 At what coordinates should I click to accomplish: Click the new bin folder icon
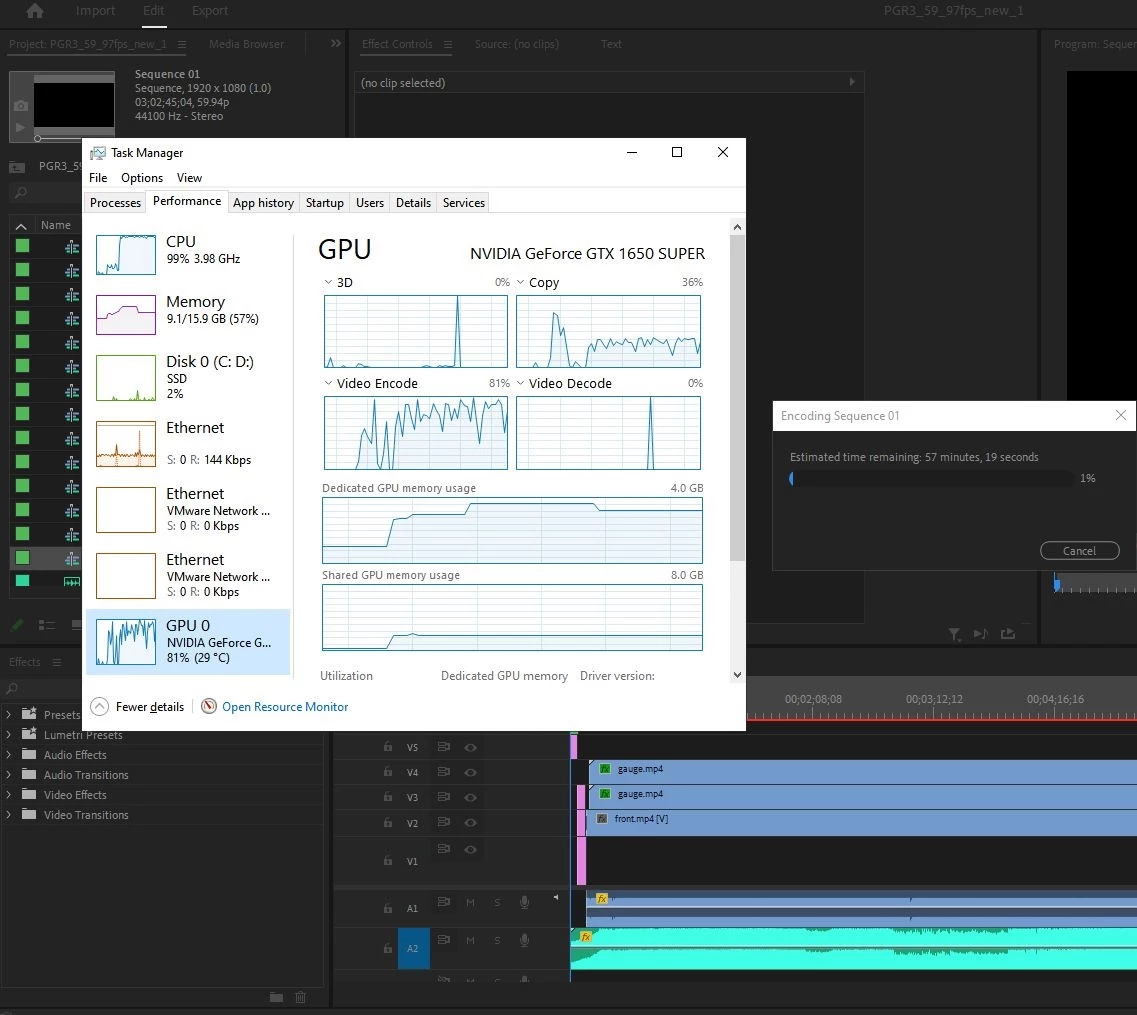pos(276,998)
